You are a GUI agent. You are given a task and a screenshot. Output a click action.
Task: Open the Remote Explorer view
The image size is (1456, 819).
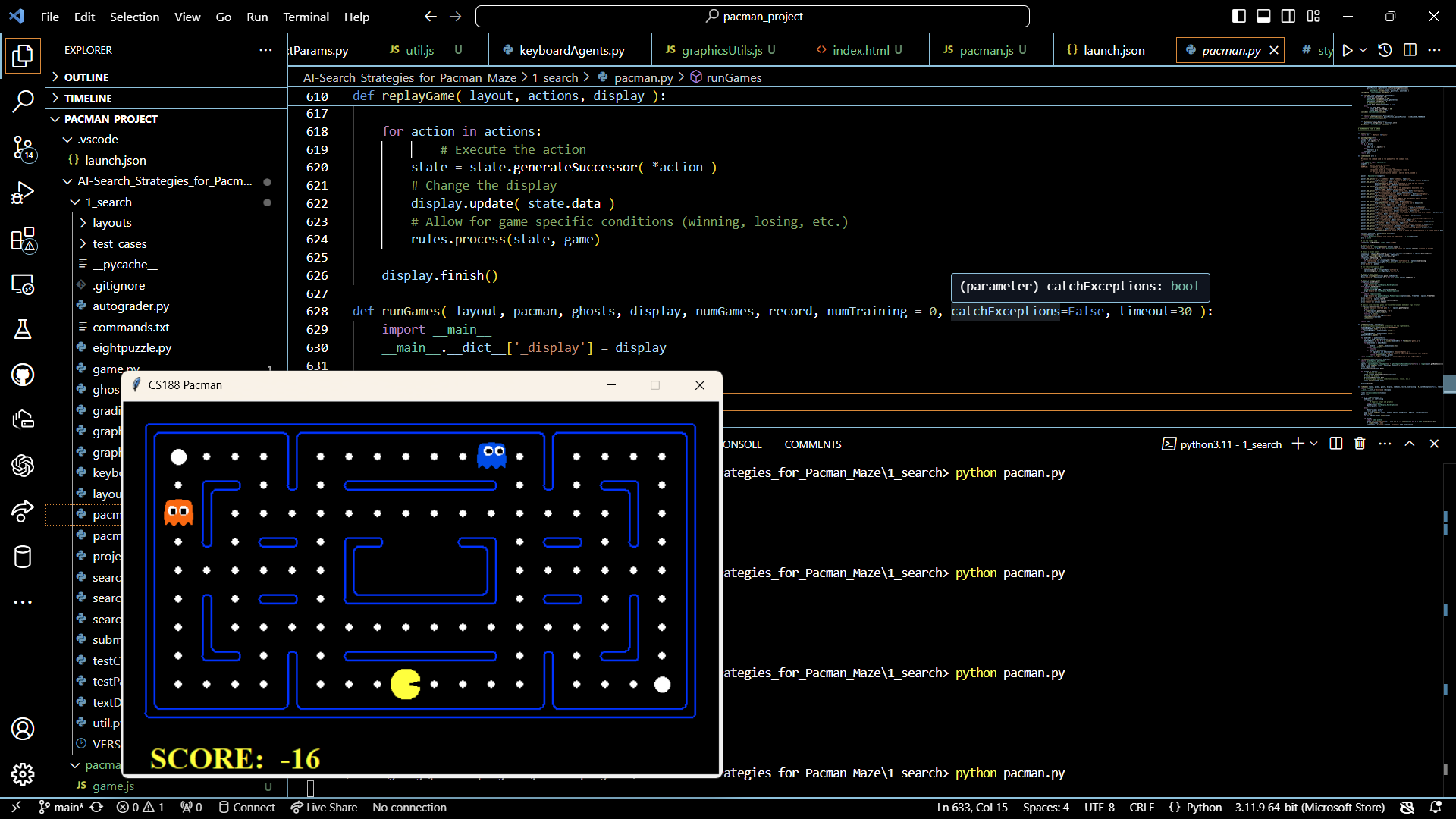point(23,284)
